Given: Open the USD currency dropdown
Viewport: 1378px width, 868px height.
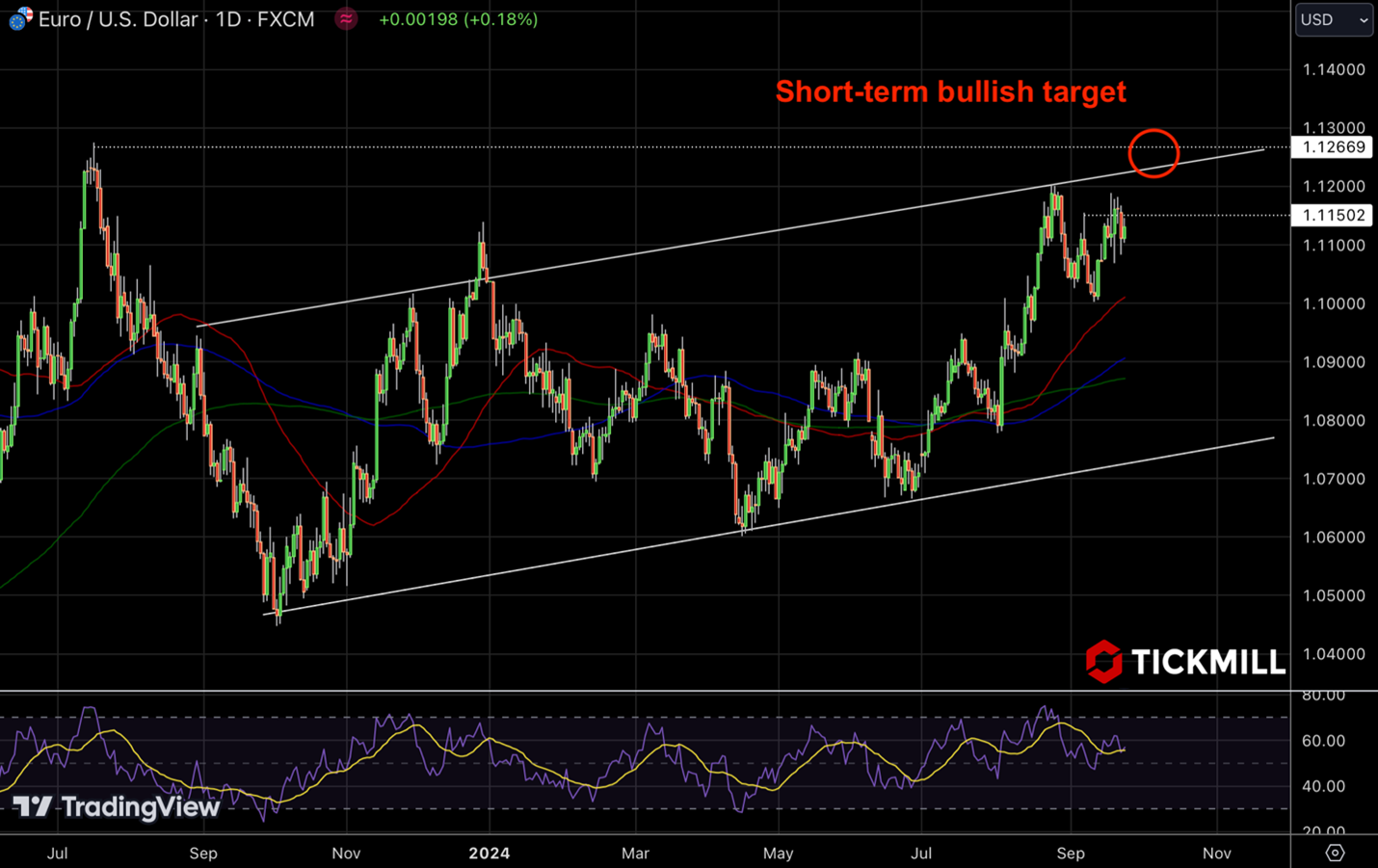Looking at the screenshot, I should [1334, 19].
